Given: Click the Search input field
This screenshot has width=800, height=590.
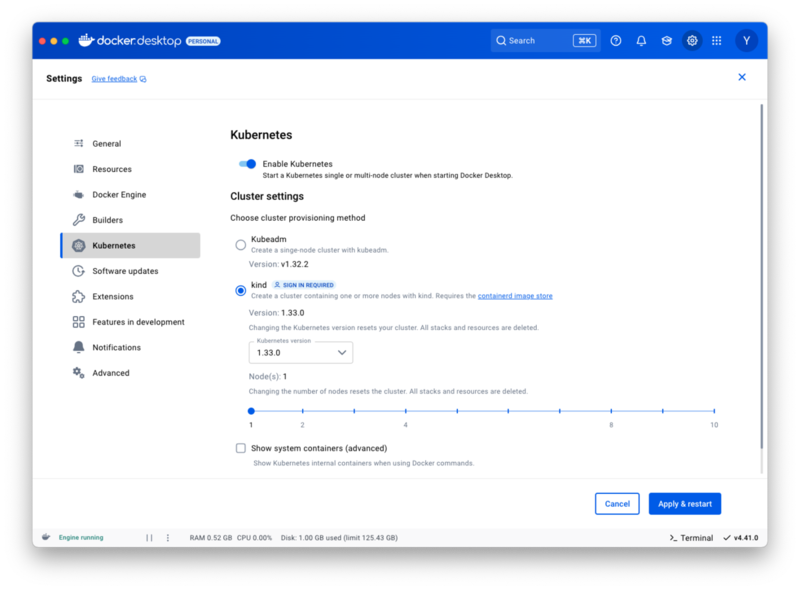Looking at the screenshot, I should (545, 40).
